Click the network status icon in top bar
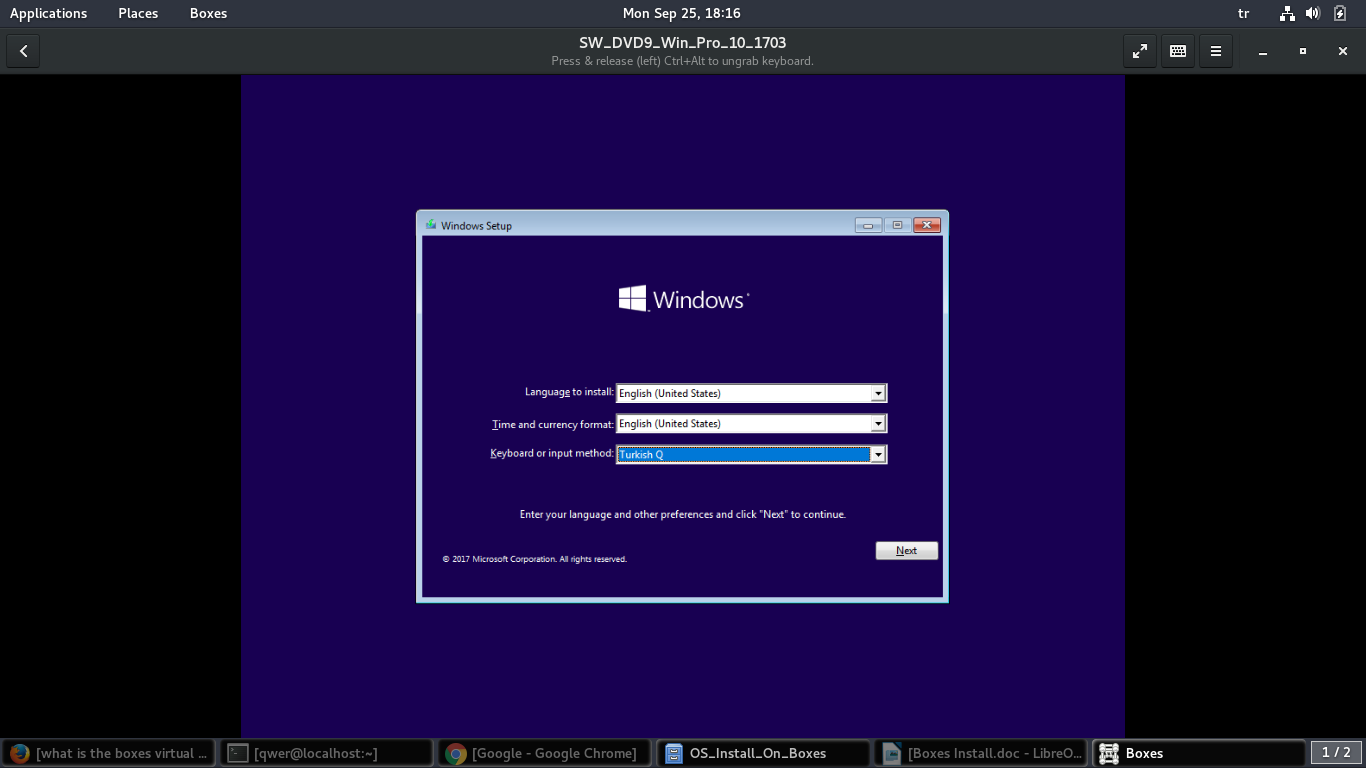The height and width of the screenshot is (768, 1366). point(1287,13)
